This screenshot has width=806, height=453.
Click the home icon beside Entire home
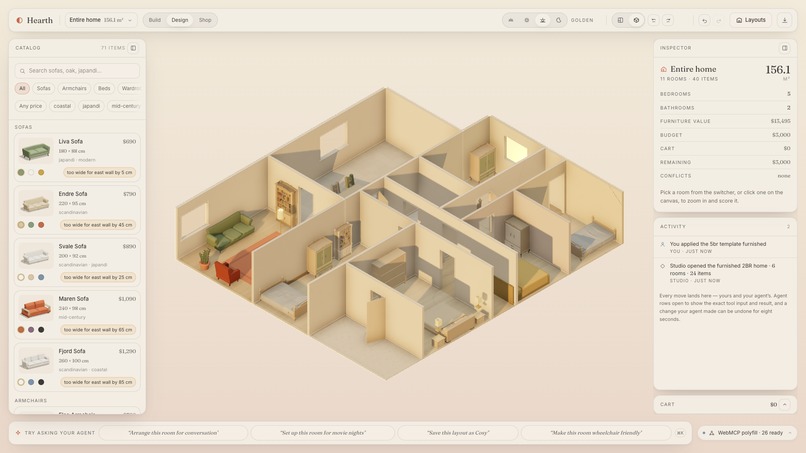tap(664, 69)
